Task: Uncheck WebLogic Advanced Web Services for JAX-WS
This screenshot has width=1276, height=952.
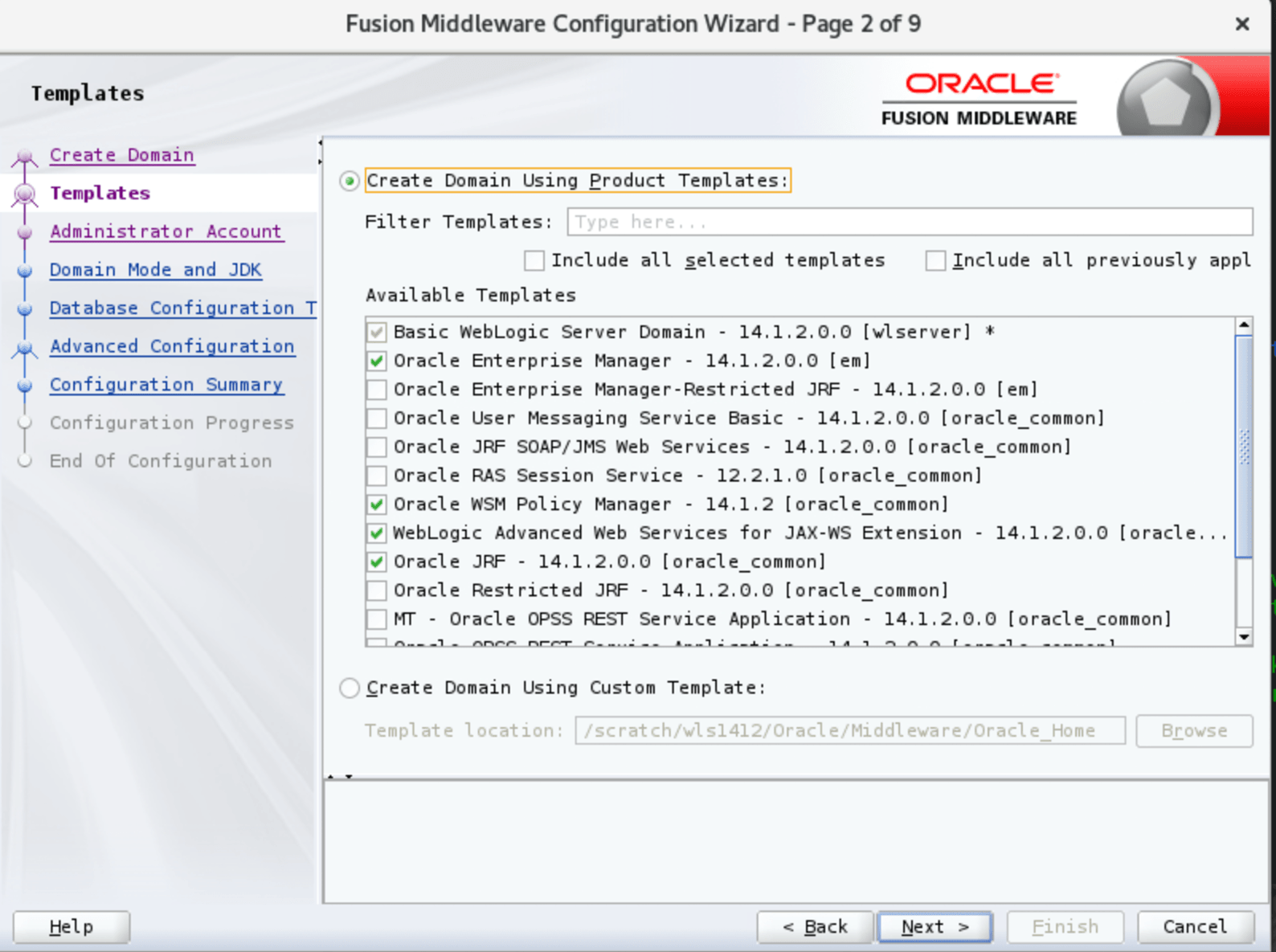Action: [x=376, y=533]
